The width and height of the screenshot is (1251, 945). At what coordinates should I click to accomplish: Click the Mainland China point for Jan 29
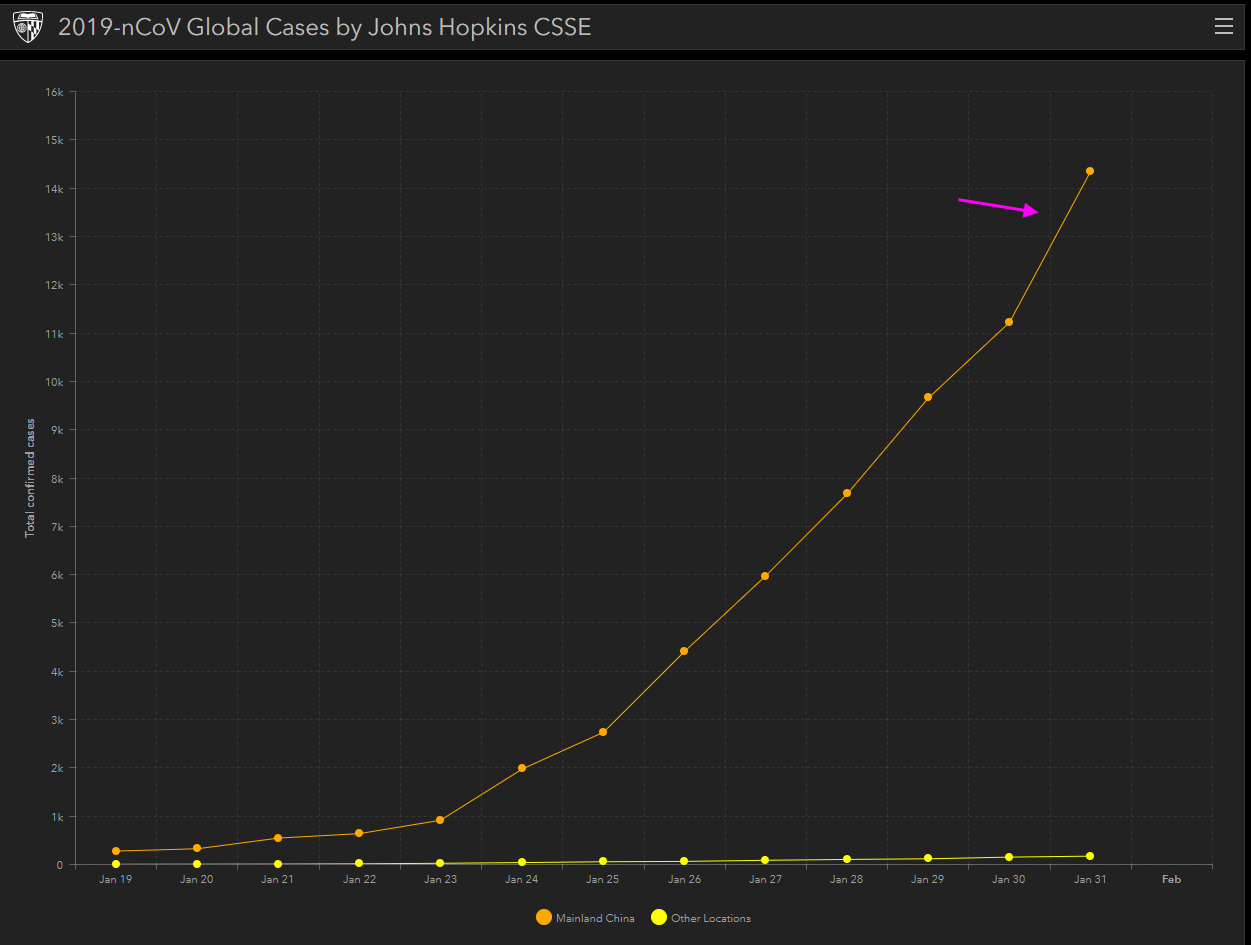pos(928,397)
